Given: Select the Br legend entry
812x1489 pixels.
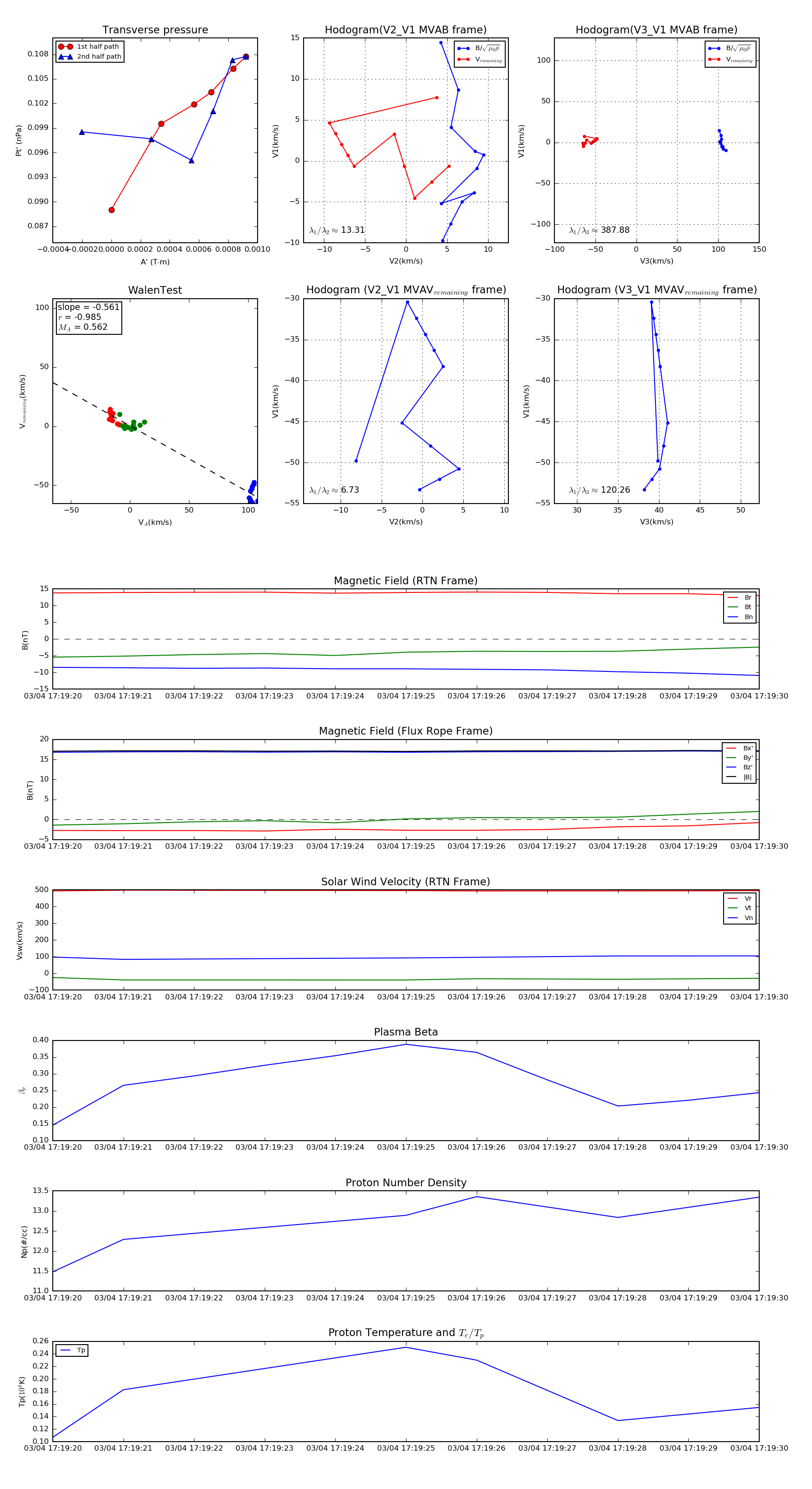Looking at the screenshot, I should click(x=740, y=598).
